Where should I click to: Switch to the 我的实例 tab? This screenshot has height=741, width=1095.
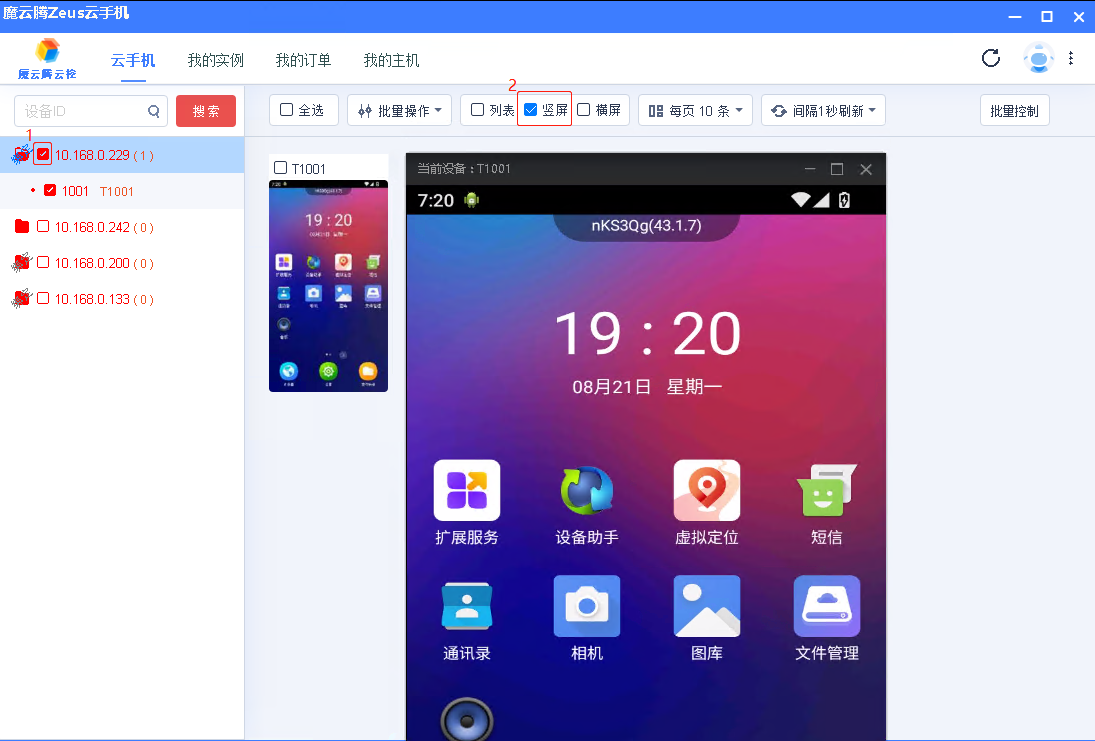click(x=215, y=60)
